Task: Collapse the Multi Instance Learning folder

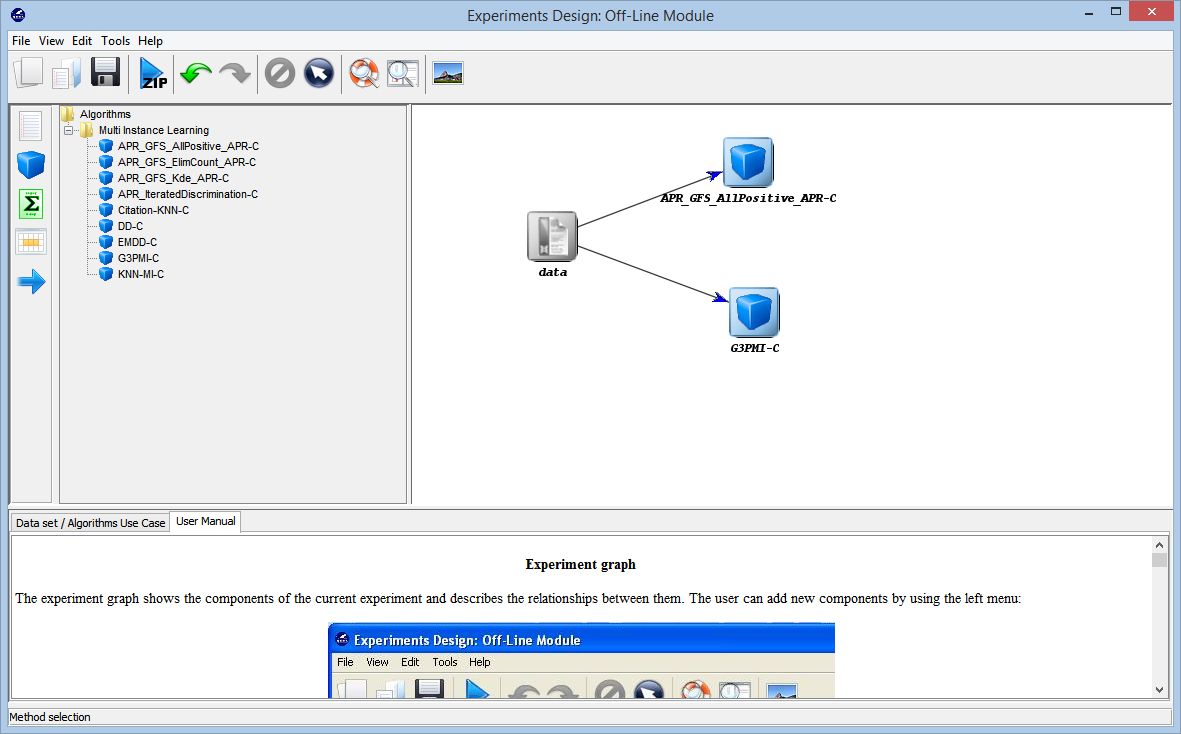Action: (69, 130)
